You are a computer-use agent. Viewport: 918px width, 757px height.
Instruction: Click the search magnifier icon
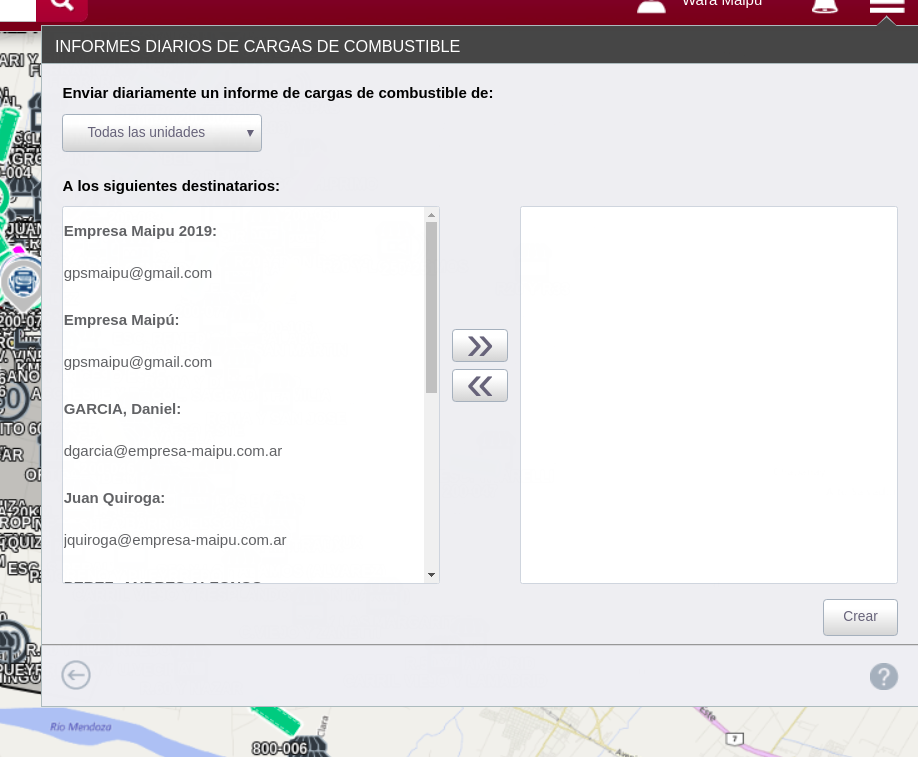[x=62, y=5]
